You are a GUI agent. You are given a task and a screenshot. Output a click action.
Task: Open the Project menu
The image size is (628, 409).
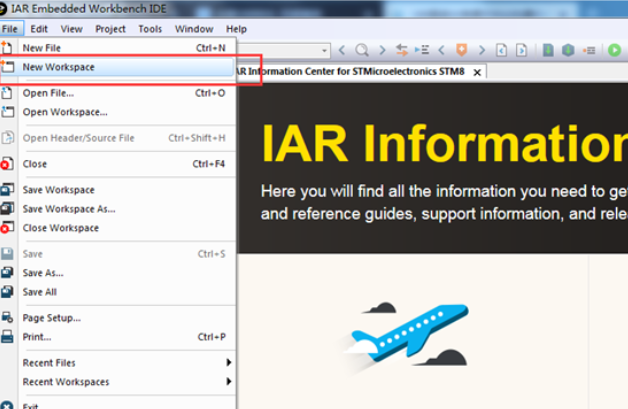coord(110,29)
